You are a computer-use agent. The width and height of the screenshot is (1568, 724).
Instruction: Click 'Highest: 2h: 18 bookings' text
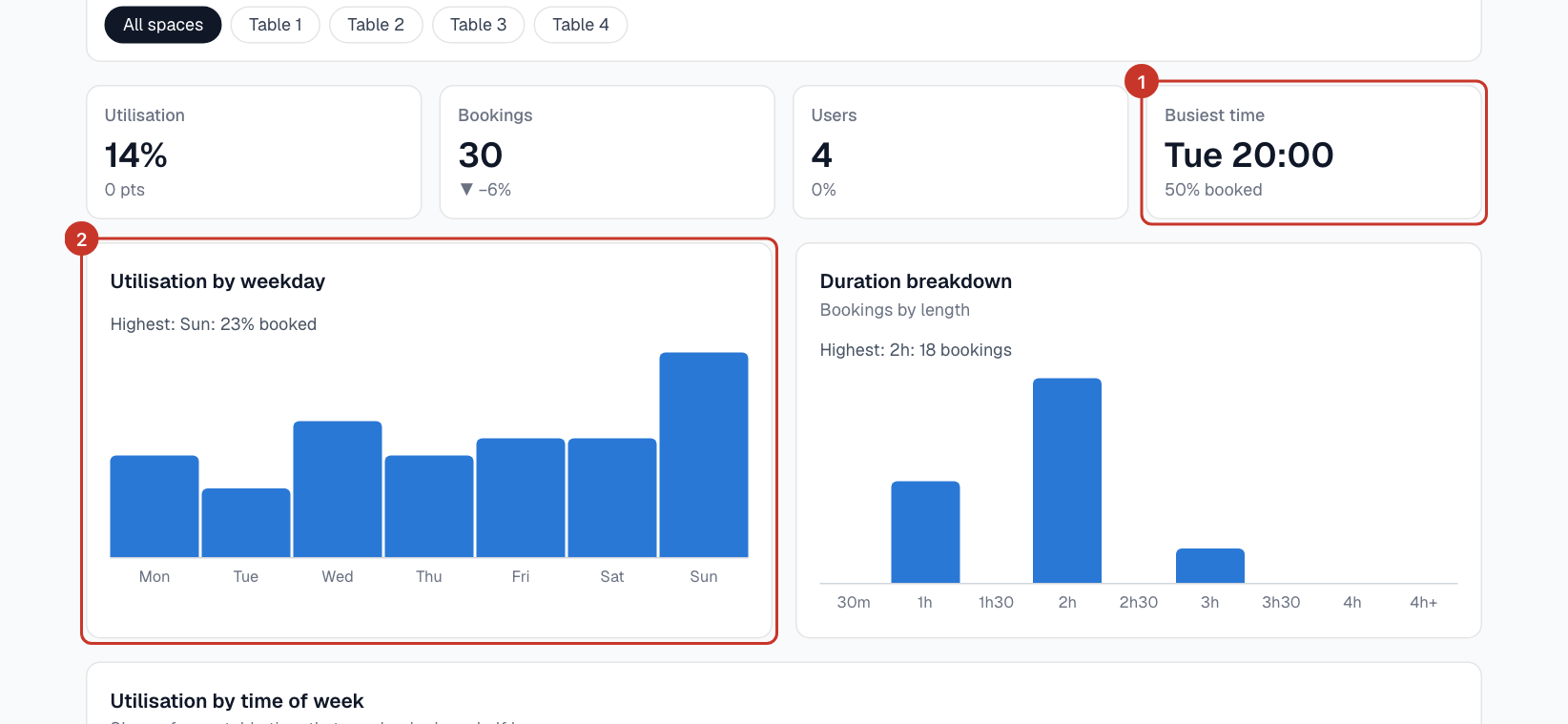coord(916,350)
